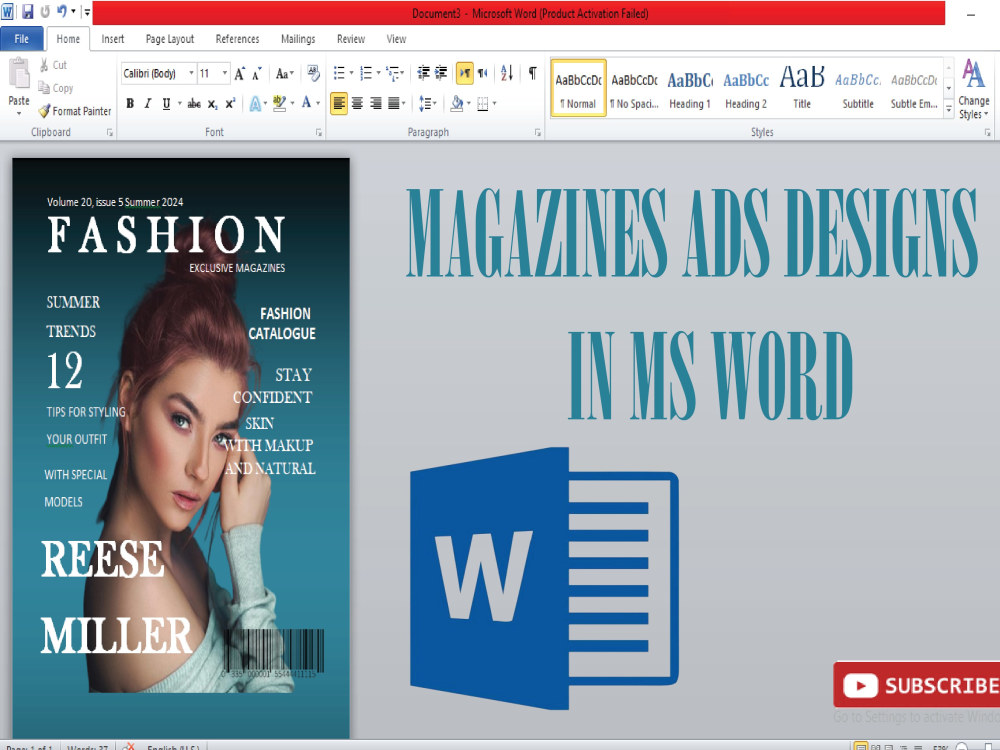Activate the Format Painter brush
Image resolution: width=1000 pixels, height=750 pixels.
pos(75,111)
